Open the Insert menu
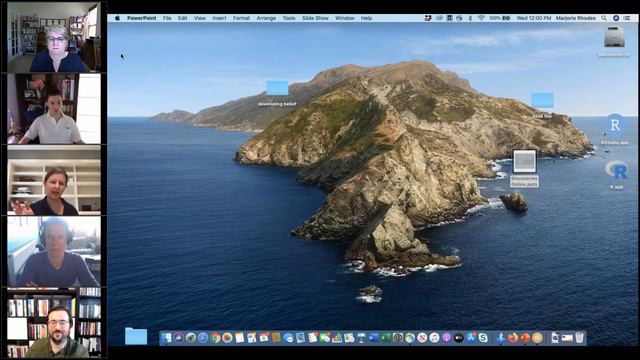Screen dimensions: 640x360 click(219, 18)
